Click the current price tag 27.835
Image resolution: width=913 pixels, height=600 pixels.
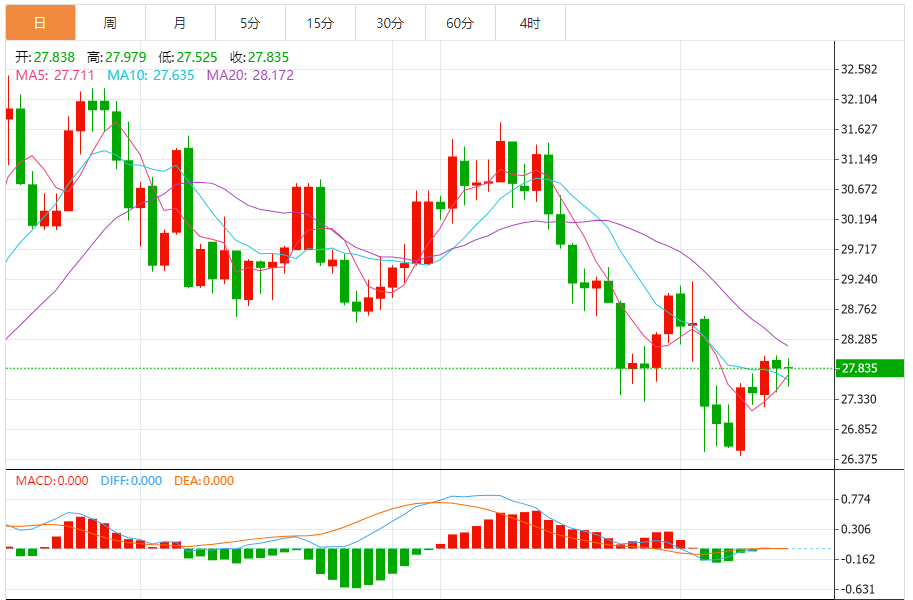point(869,368)
